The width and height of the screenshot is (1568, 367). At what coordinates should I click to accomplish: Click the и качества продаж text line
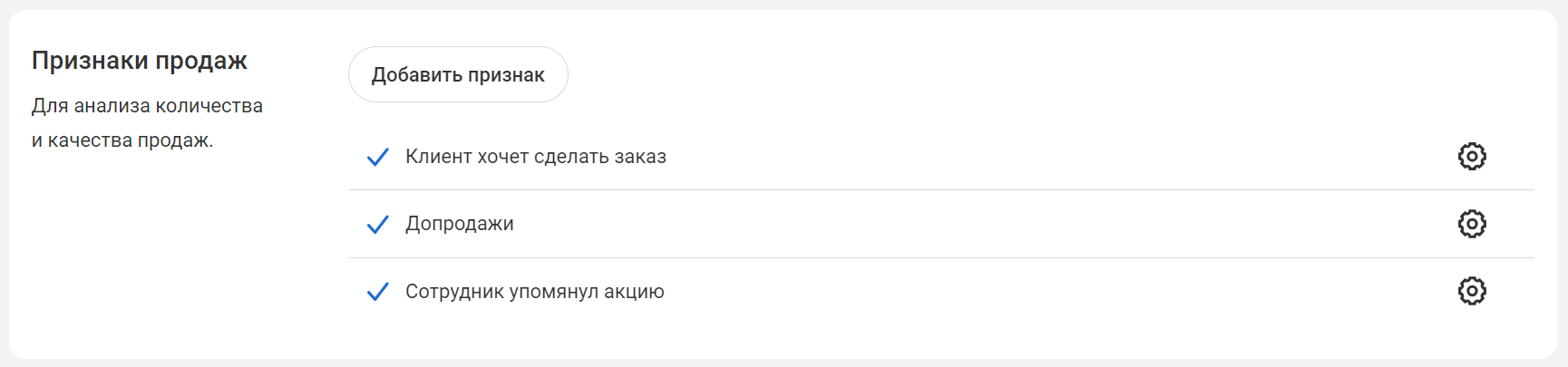coord(122,140)
